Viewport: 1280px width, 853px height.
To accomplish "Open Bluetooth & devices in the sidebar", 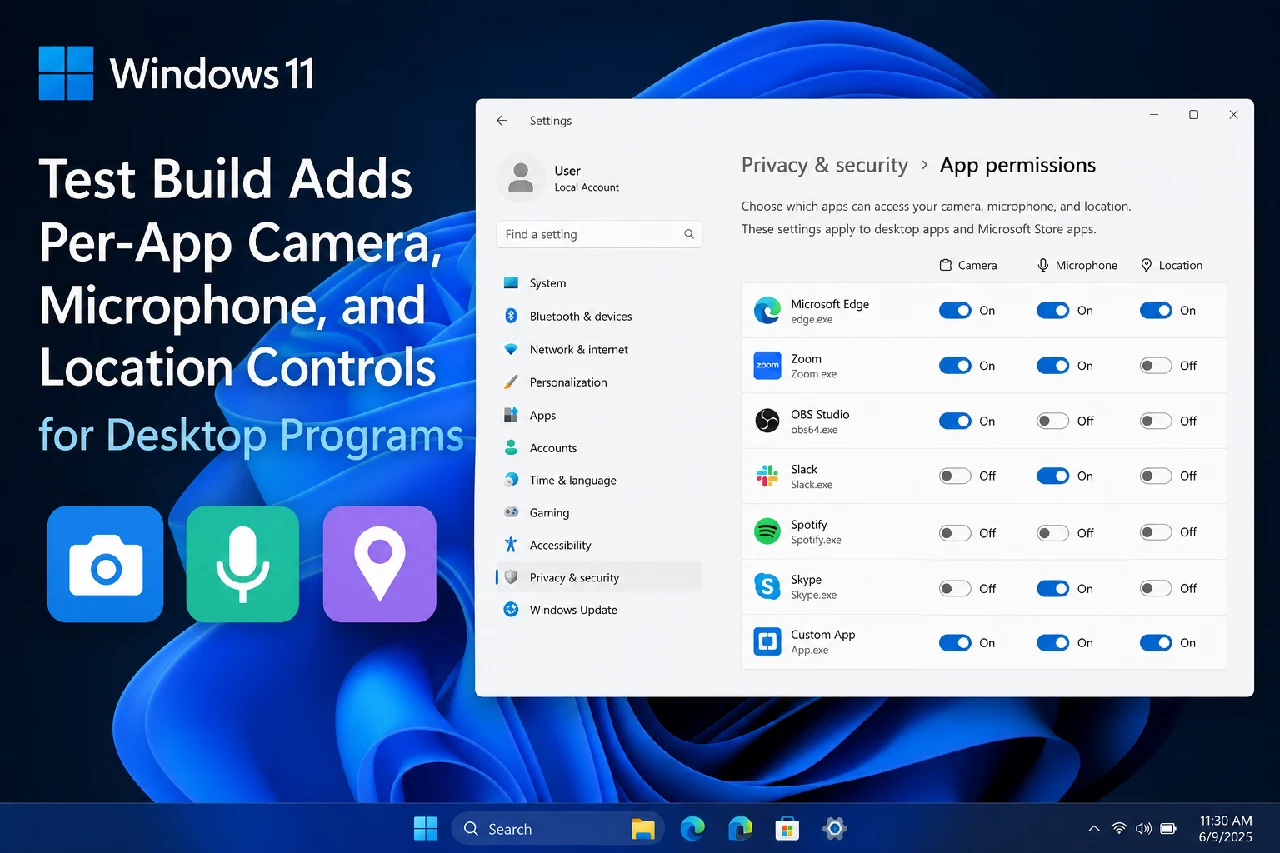I will (x=599, y=316).
